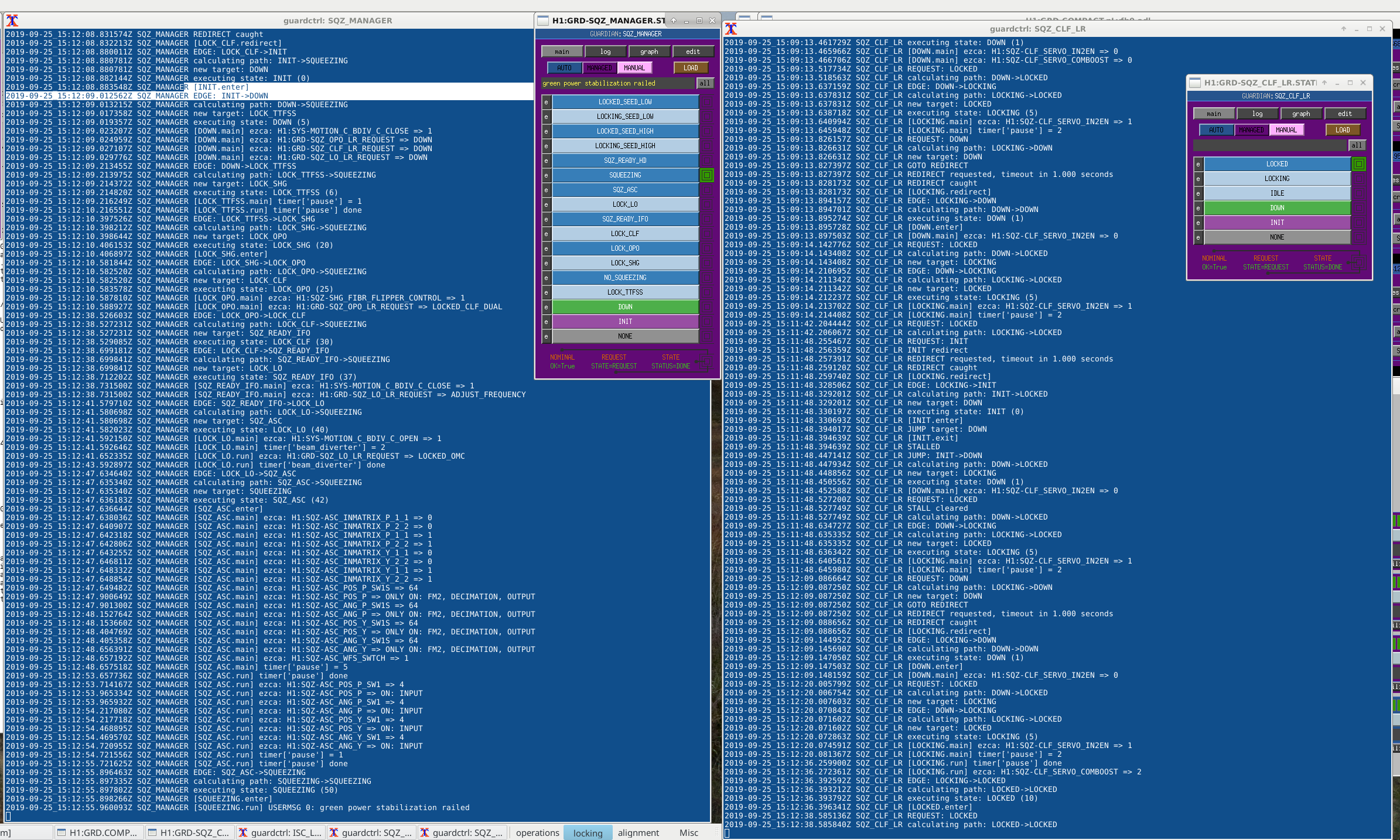Open the log from SQZ_MANAGER panel

(605, 52)
